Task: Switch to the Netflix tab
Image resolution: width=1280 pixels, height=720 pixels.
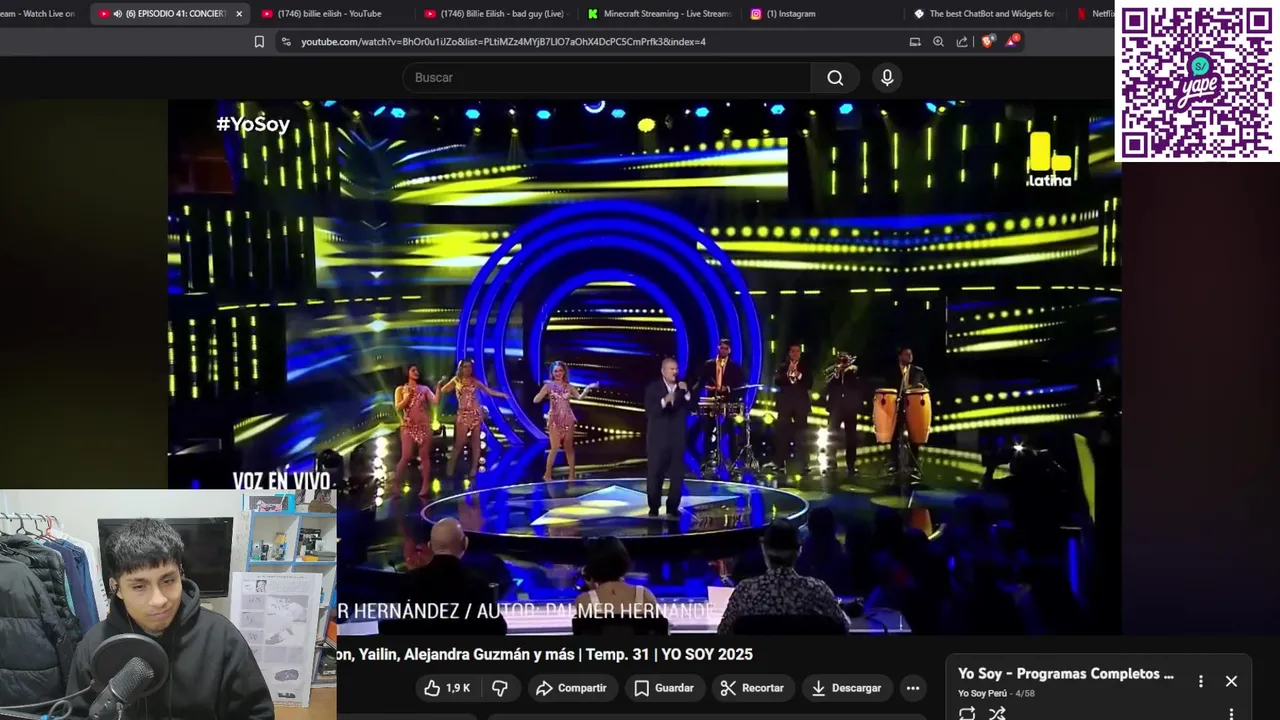Action: pos(1095,14)
